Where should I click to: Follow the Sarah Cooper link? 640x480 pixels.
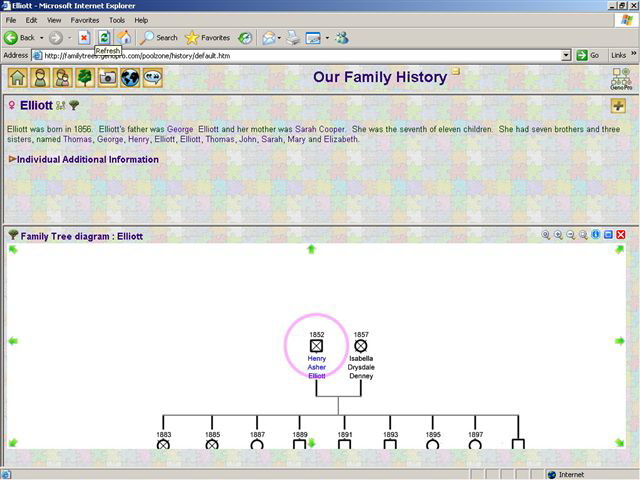(318, 129)
